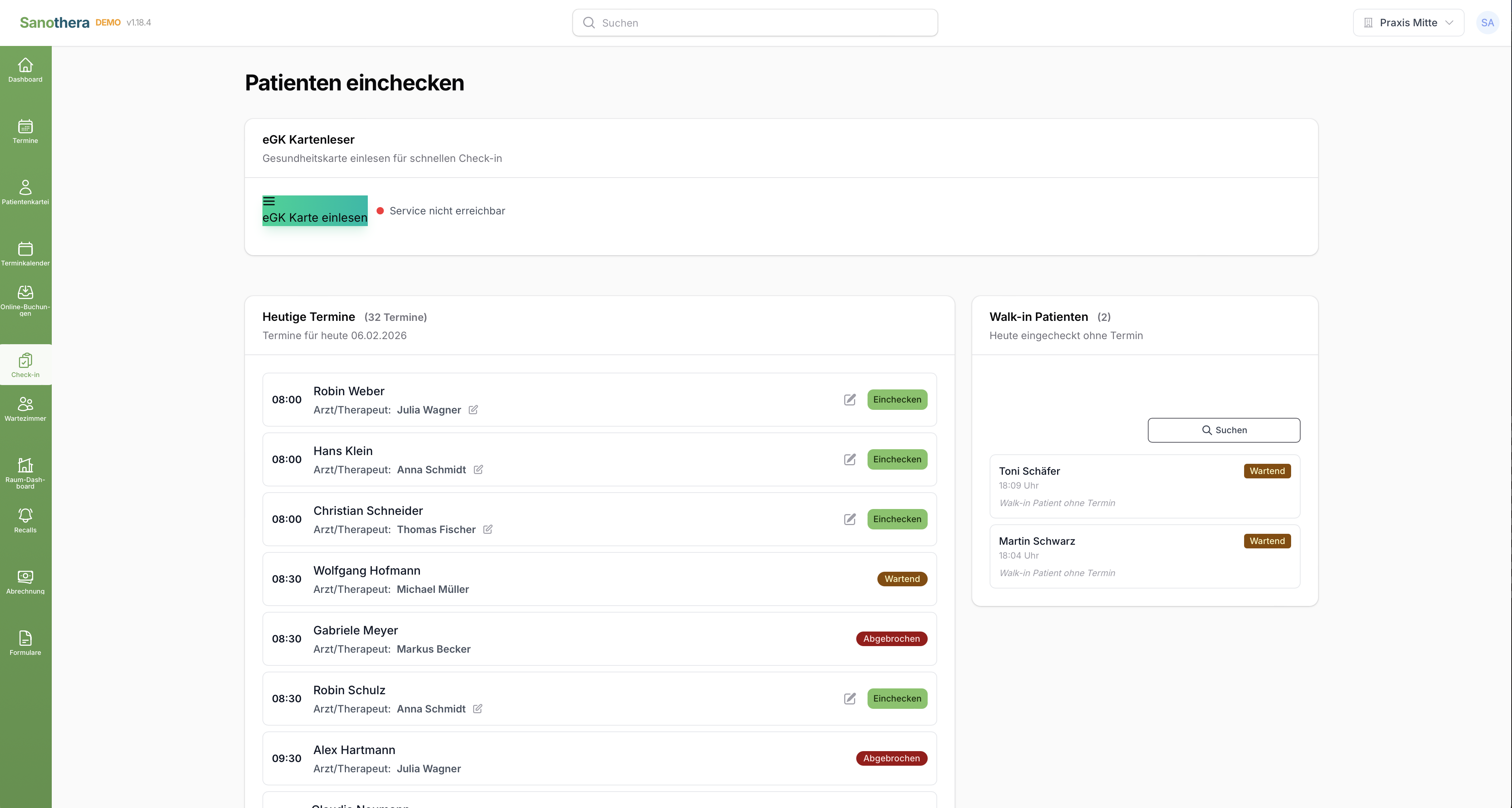Check in Robin Weber
The height and width of the screenshot is (808, 1512).
pos(897,399)
